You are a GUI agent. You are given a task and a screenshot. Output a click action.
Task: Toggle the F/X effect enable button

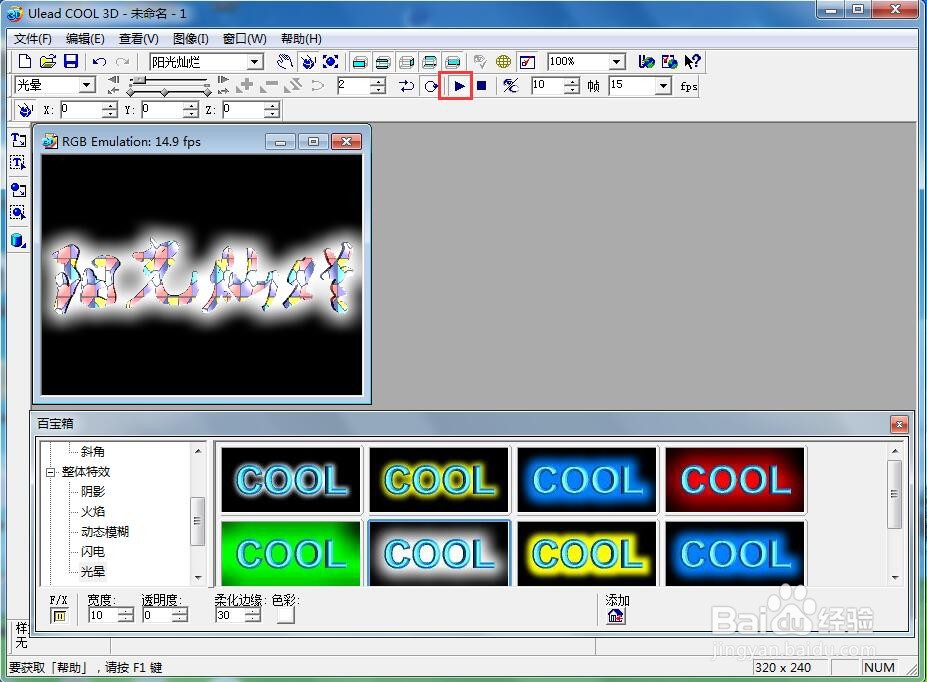tap(59, 616)
